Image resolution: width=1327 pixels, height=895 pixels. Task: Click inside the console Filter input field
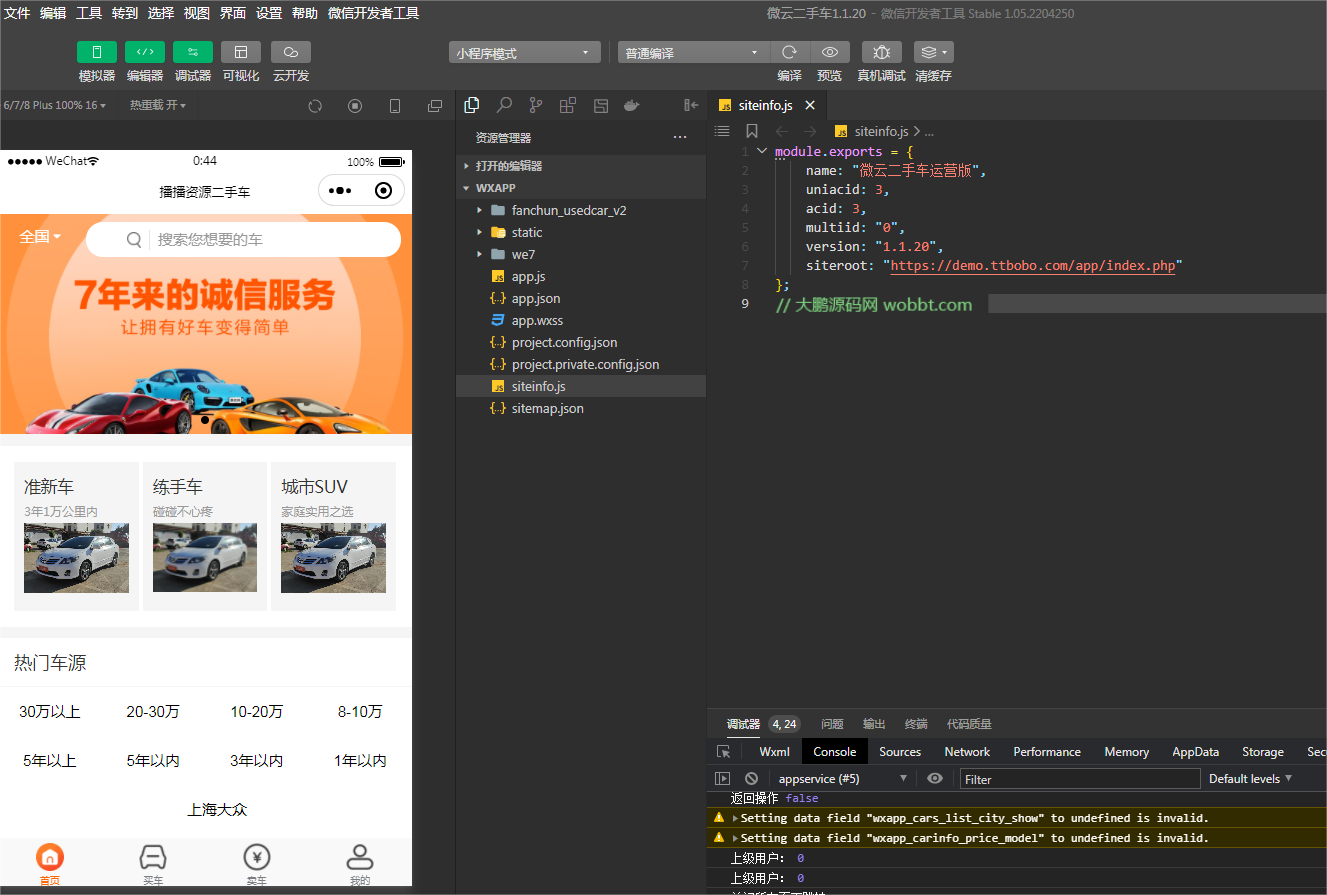click(1080, 778)
